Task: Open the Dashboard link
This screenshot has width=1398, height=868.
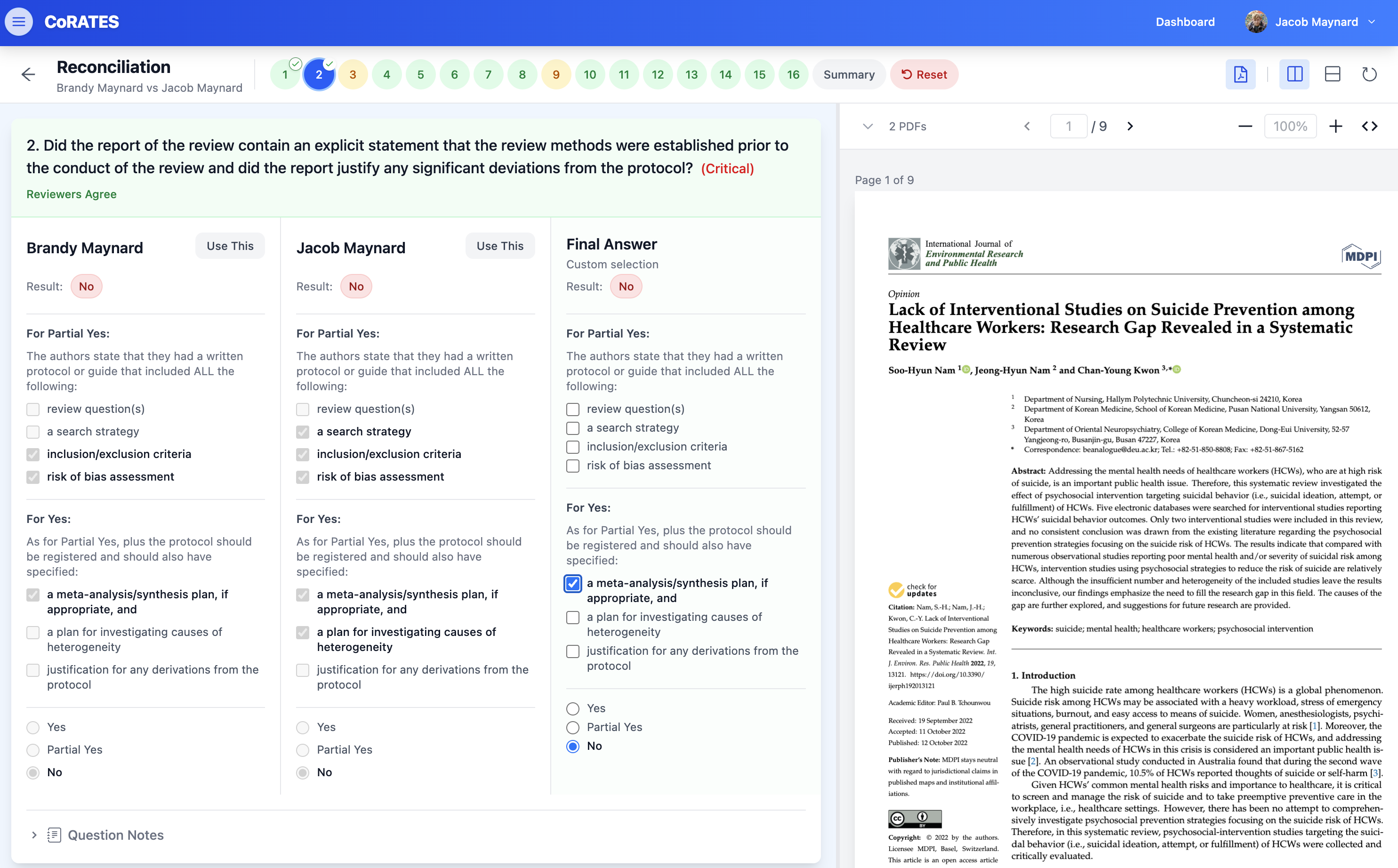Action: 1185,22
